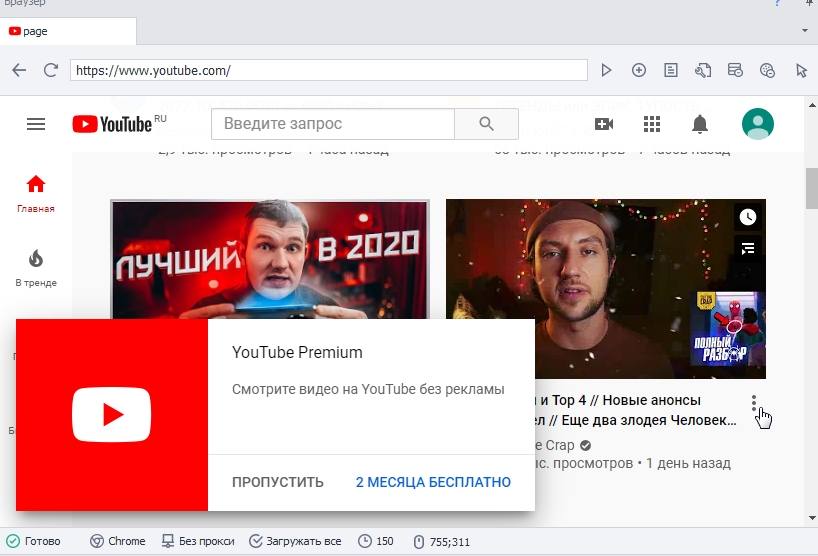
Task: Open the YouTube apps grid icon
Action: click(652, 124)
